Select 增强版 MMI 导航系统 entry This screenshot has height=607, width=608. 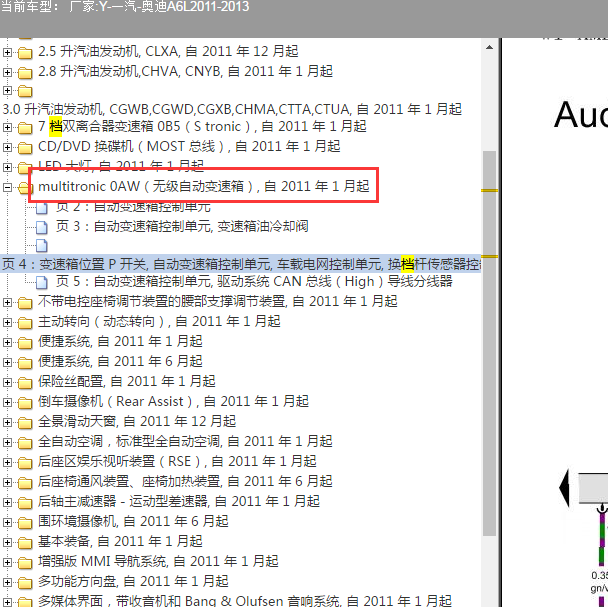(x=158, y=562)
